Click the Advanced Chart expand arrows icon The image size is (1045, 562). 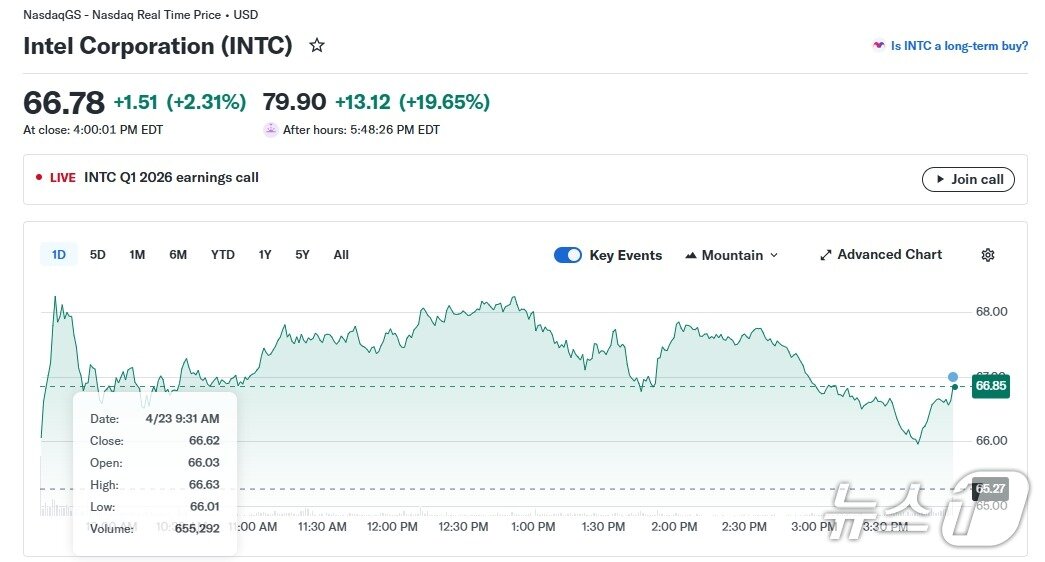pyautogui.click(x=825, y=255)
